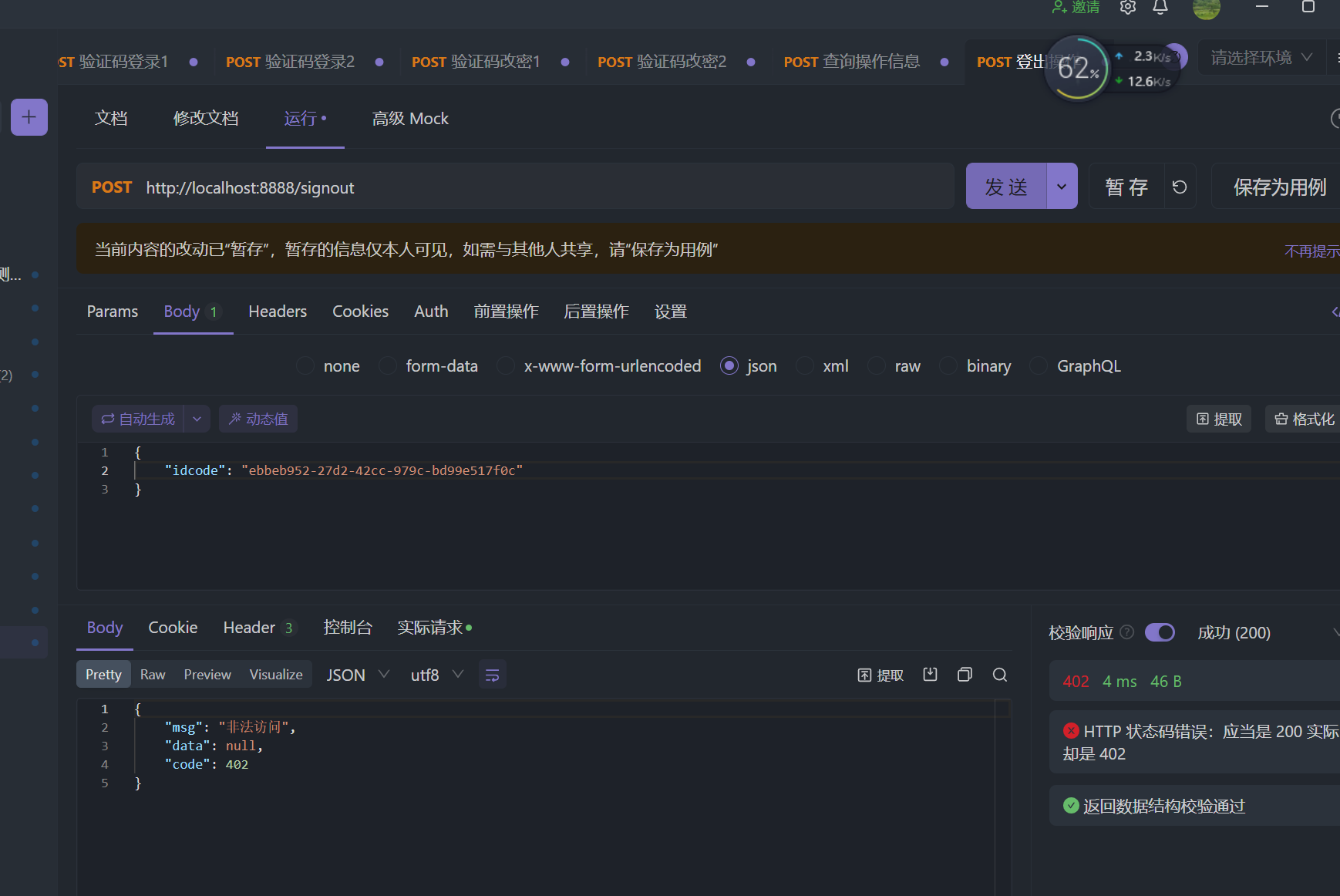
Task: Click the idcode line in body editor
Action: [x=343, y=470]
